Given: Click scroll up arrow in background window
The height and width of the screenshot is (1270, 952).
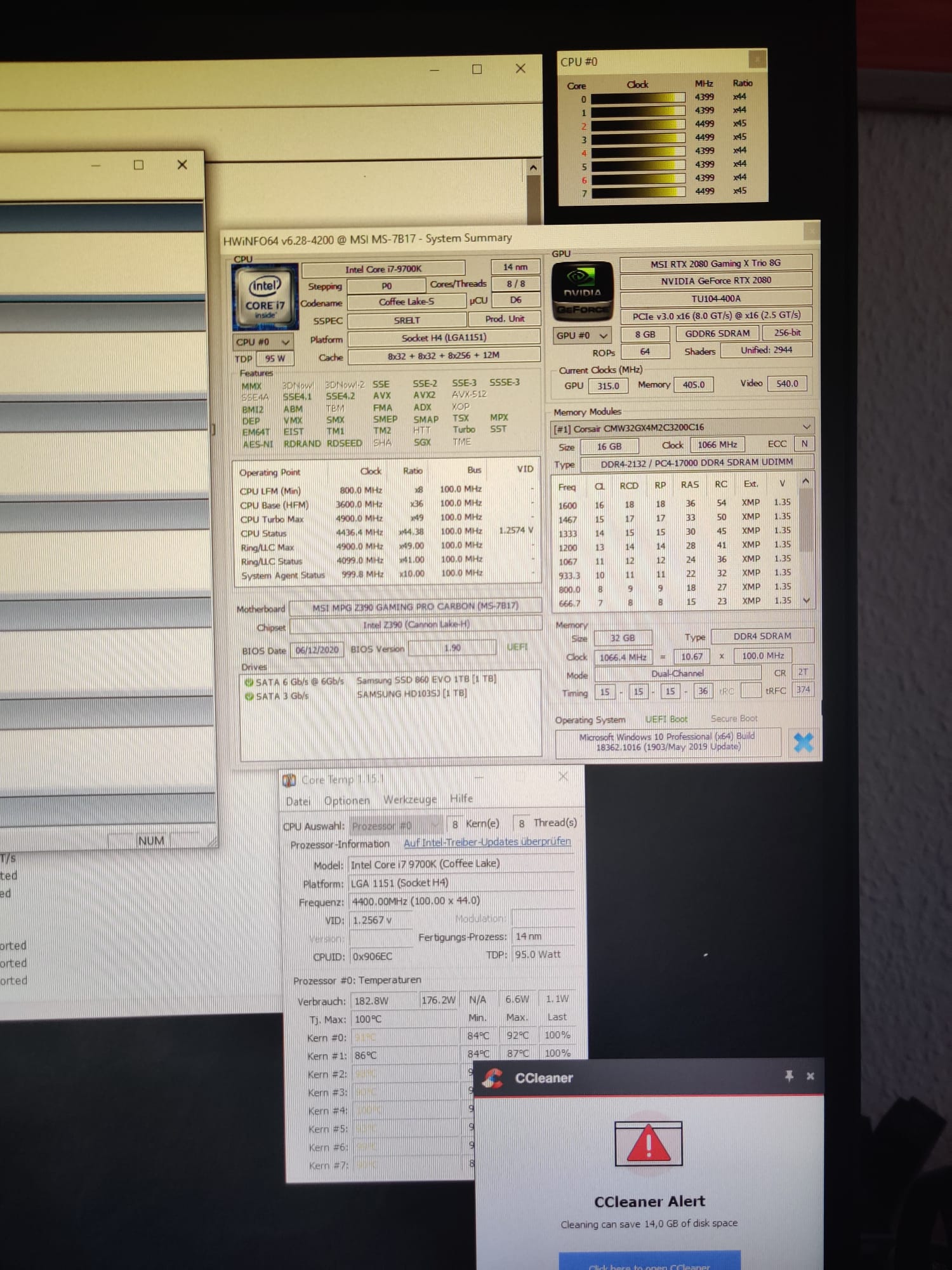Looking at the screenshot, I should 533,168.
